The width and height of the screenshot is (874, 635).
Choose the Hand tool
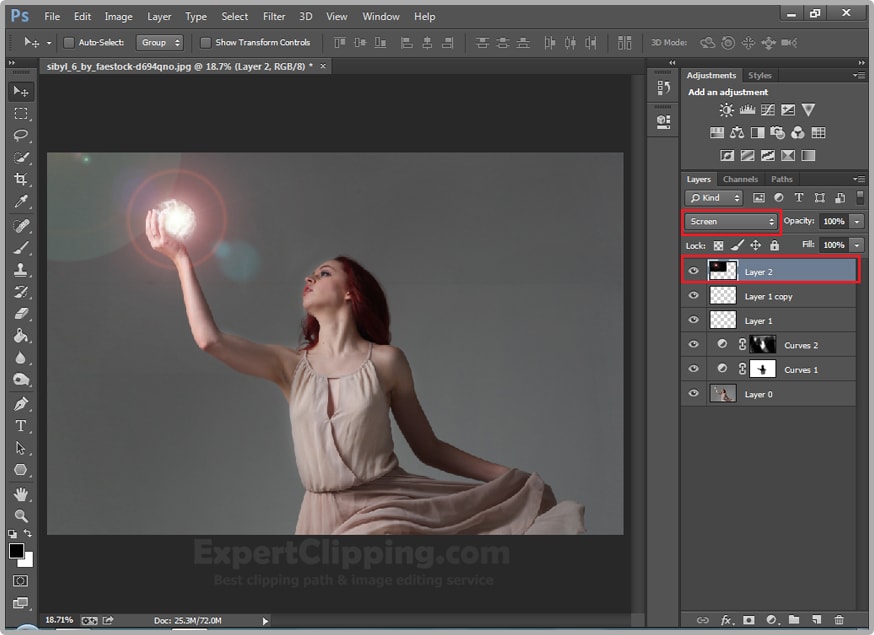pos(21,494)
